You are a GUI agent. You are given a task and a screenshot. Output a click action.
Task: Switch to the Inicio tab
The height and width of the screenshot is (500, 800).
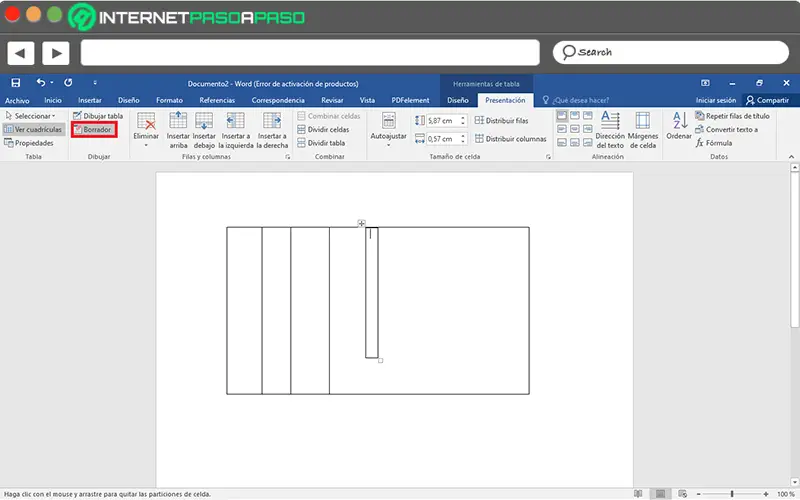[53, 100]
